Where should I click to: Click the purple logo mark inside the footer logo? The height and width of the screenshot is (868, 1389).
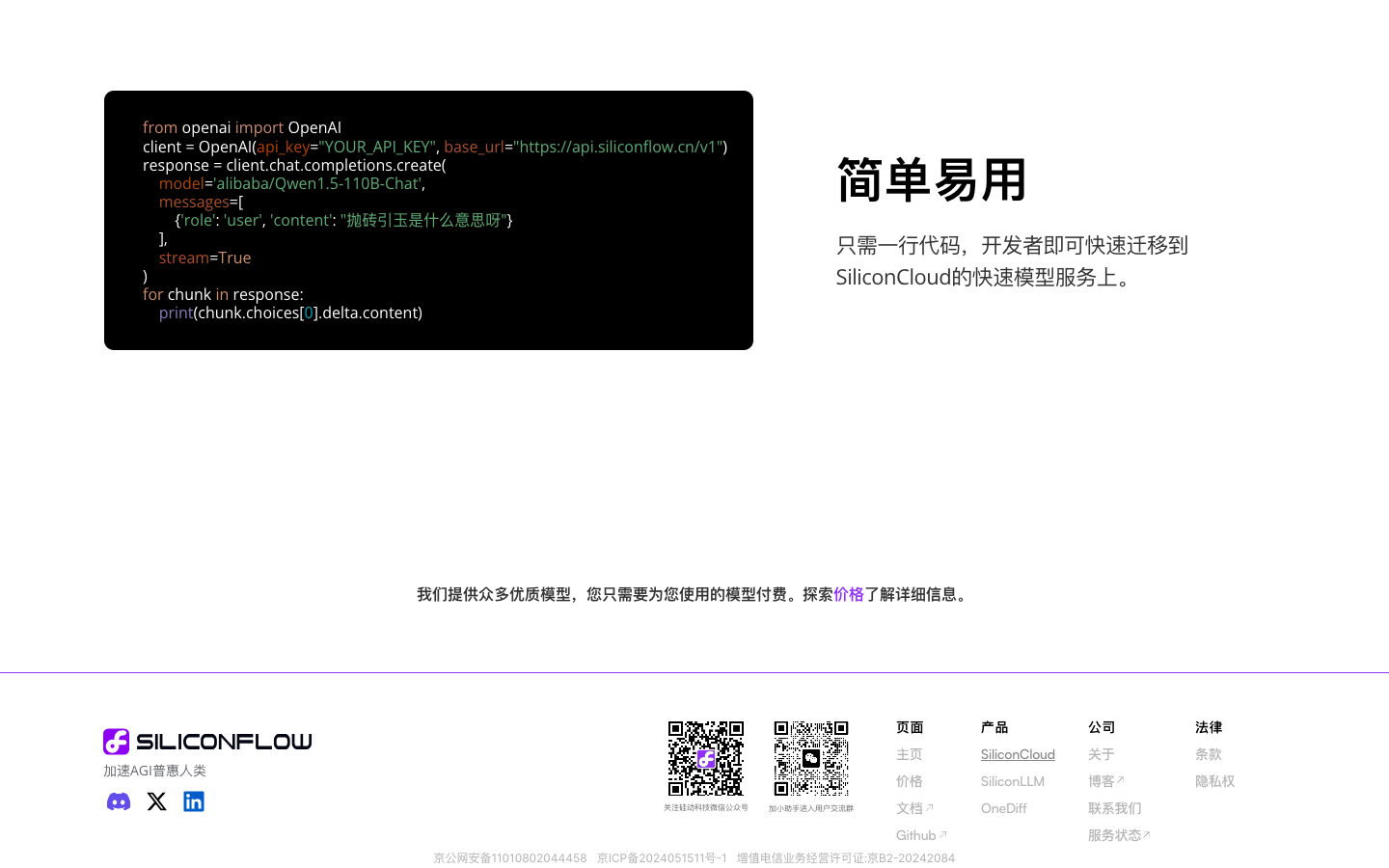click(x=115, y=741)
